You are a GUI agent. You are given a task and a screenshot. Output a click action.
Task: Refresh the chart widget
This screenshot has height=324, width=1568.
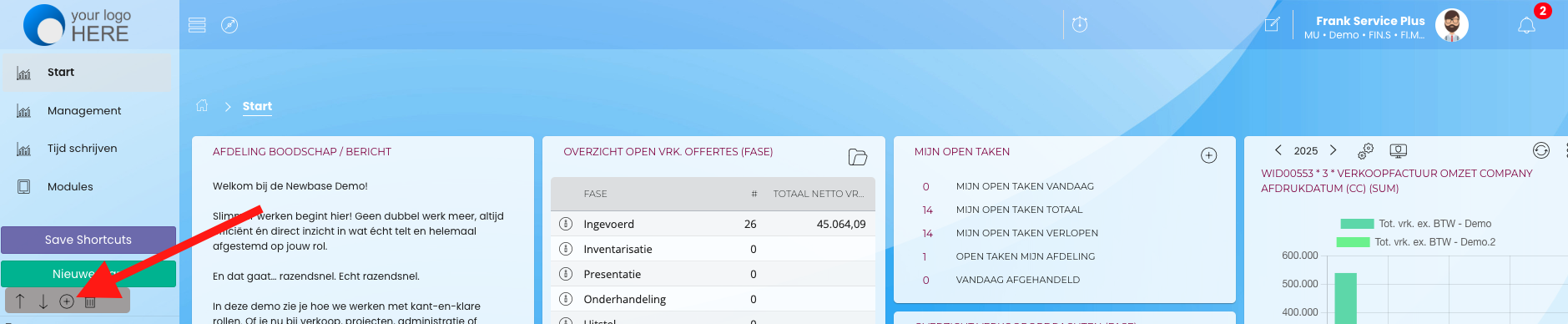coord(1541,150)
